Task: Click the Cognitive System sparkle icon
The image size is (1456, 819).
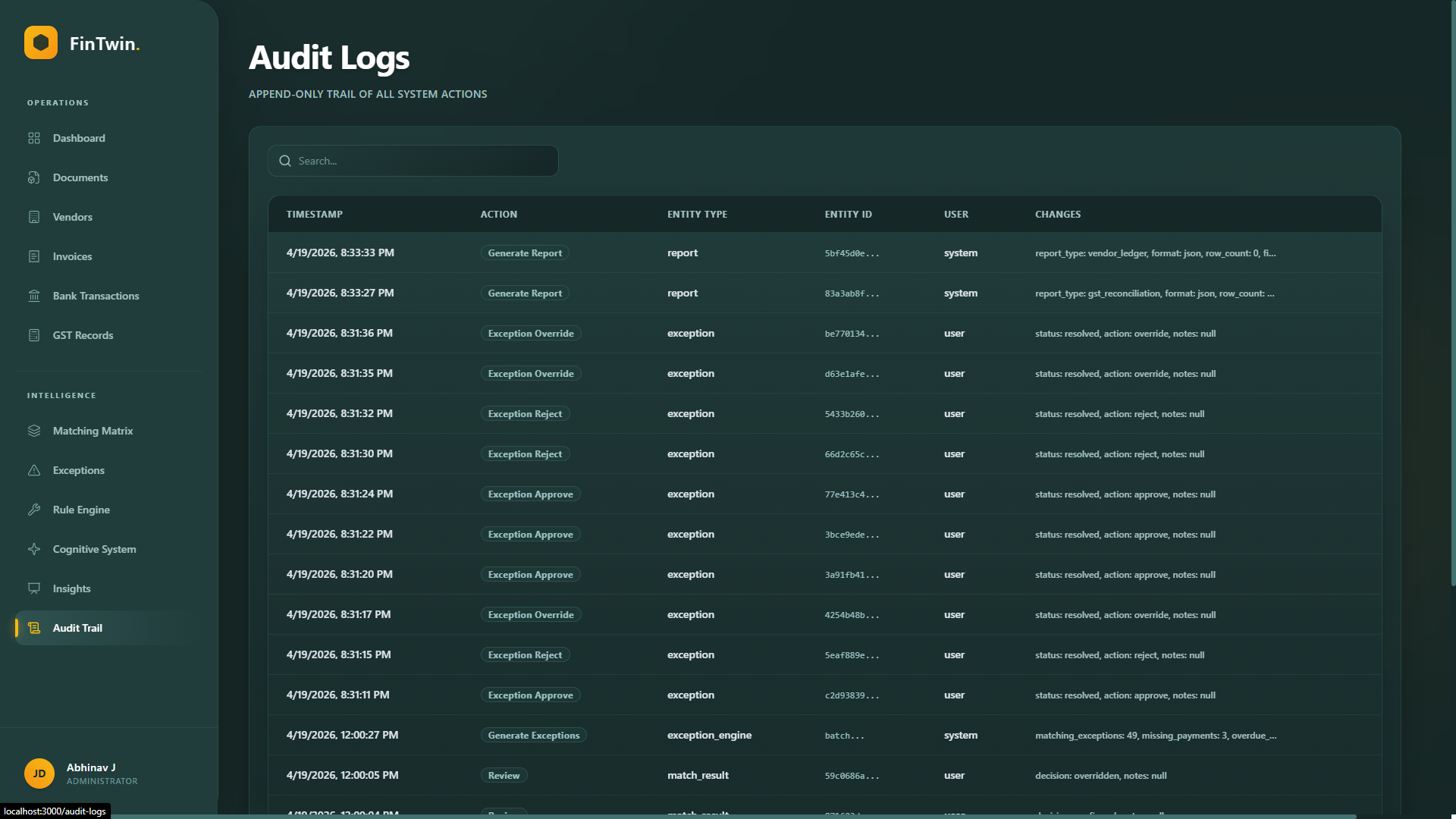Action: click(34, 549)
